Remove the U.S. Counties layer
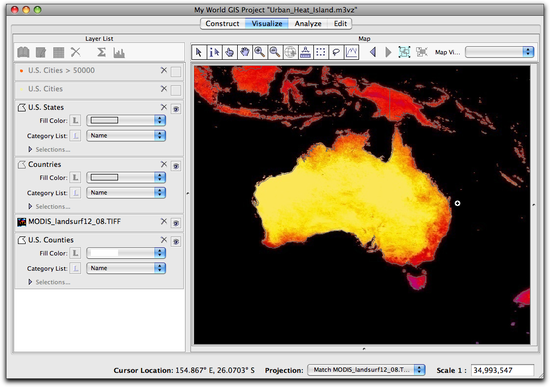550x387 pixels. coord(164,240)
